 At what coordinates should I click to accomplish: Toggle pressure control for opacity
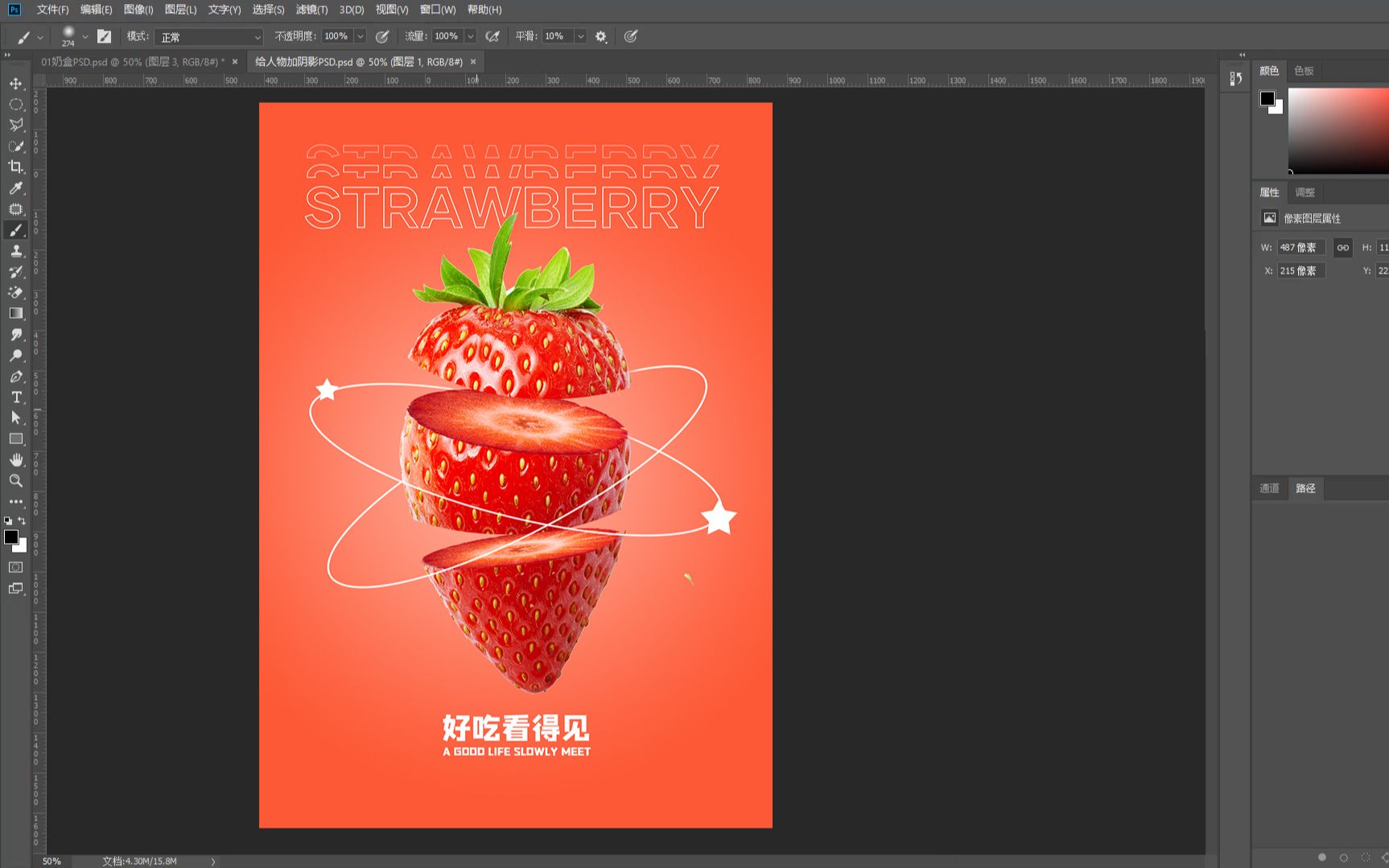pos(383,36)
